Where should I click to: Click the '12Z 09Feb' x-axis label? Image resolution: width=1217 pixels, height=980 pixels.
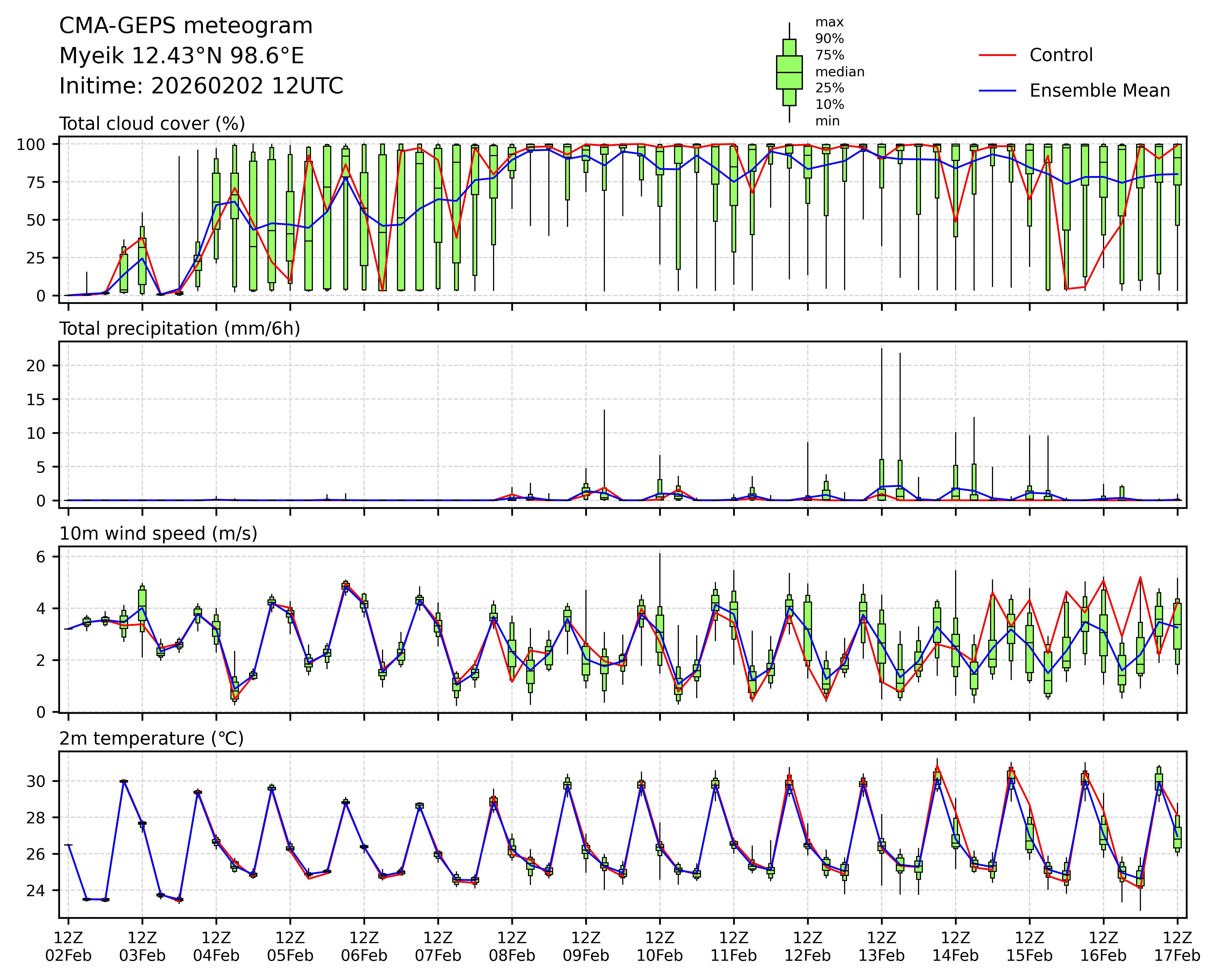point(586,947)
